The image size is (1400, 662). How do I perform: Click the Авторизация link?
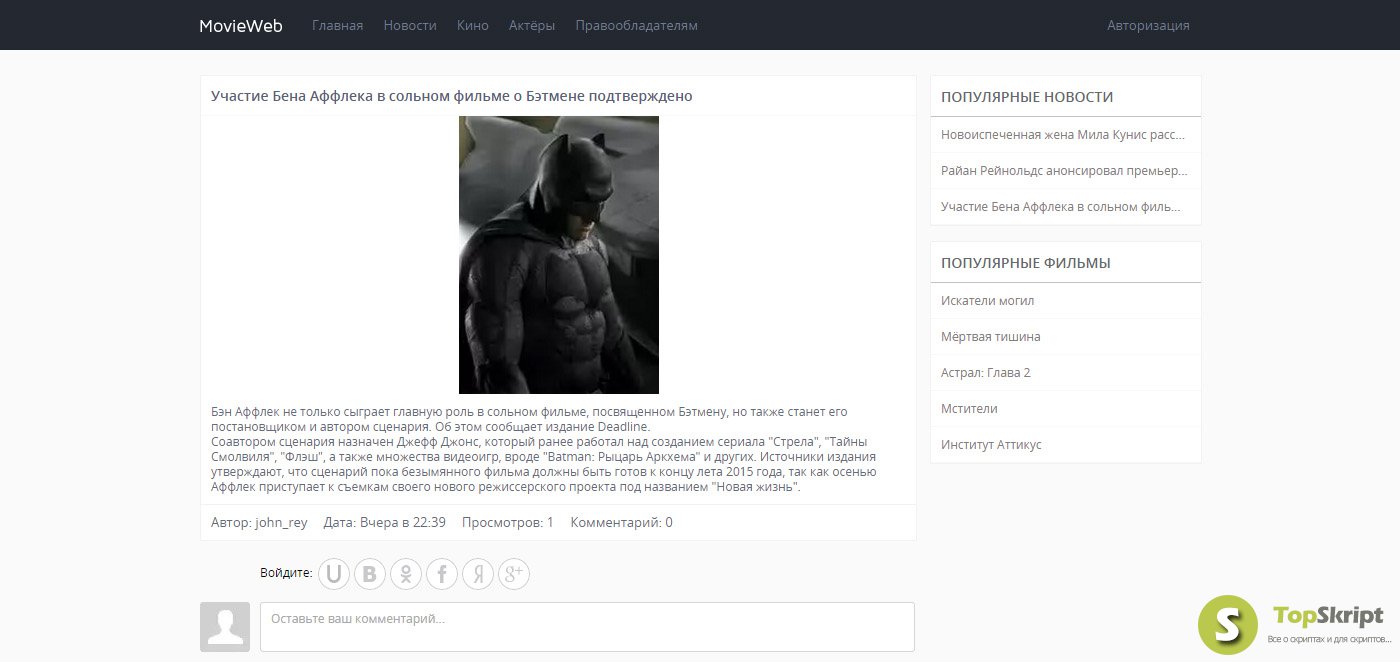pos(1148,25)
